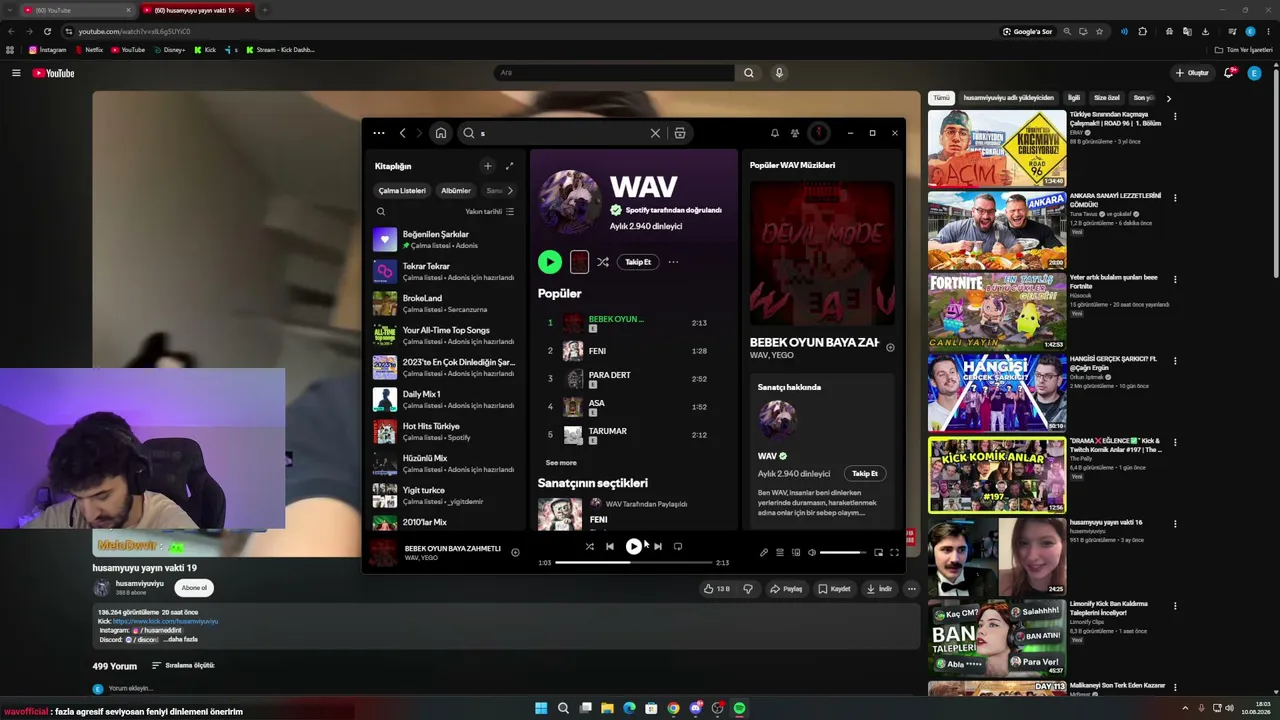Expand the Kitaplığın library panel to full view
This screenshot has width=1280, height=720.
point(509,166)
